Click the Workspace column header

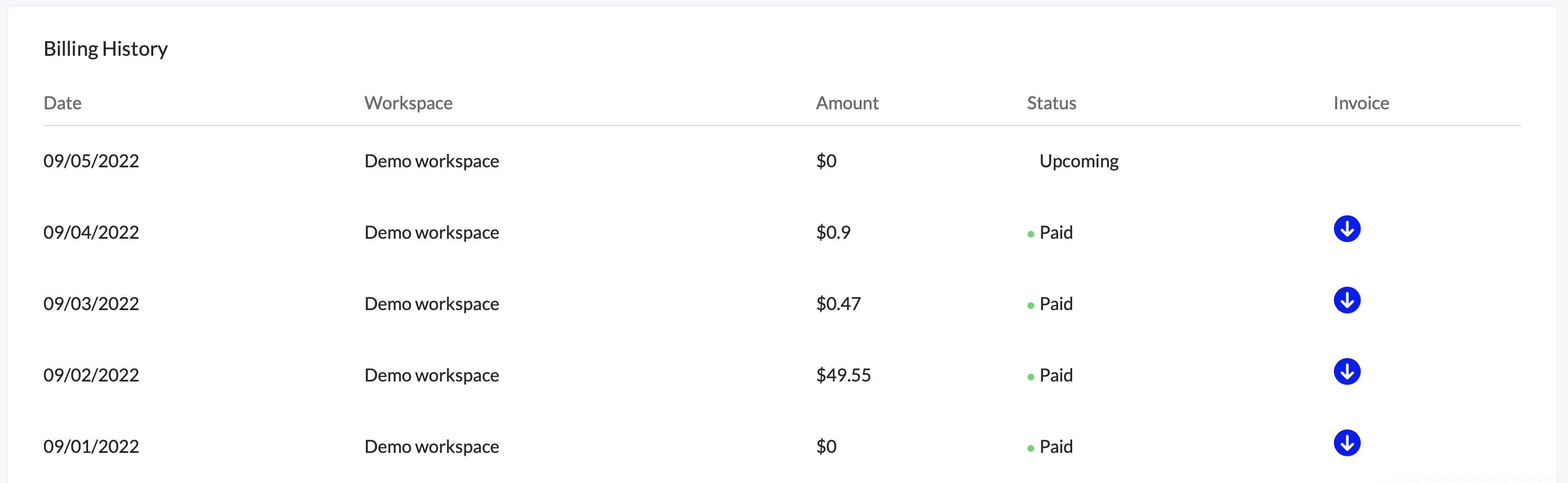click(x=408, y=103)
